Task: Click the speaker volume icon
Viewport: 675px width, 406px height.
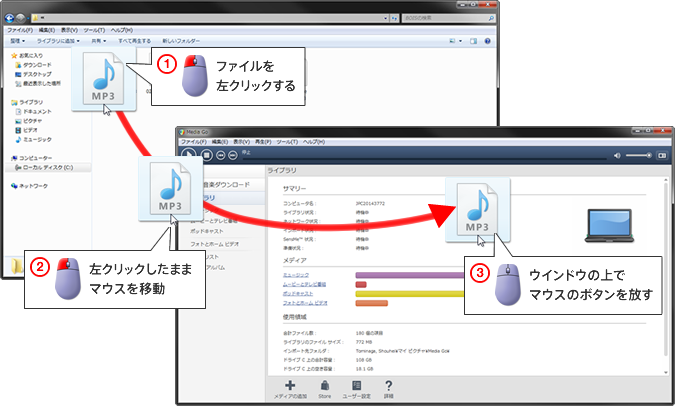Action: point(617,155)
